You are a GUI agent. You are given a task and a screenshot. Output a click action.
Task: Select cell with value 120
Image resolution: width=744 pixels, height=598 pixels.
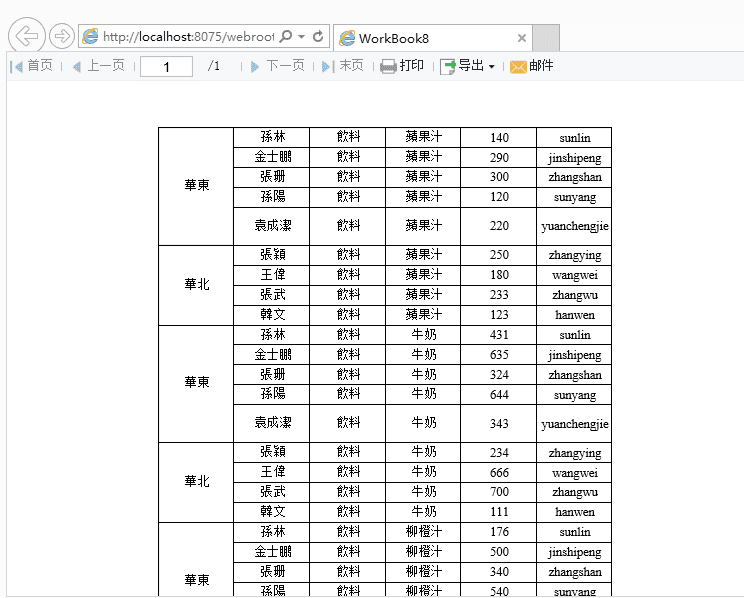click(x=499, y=197)
